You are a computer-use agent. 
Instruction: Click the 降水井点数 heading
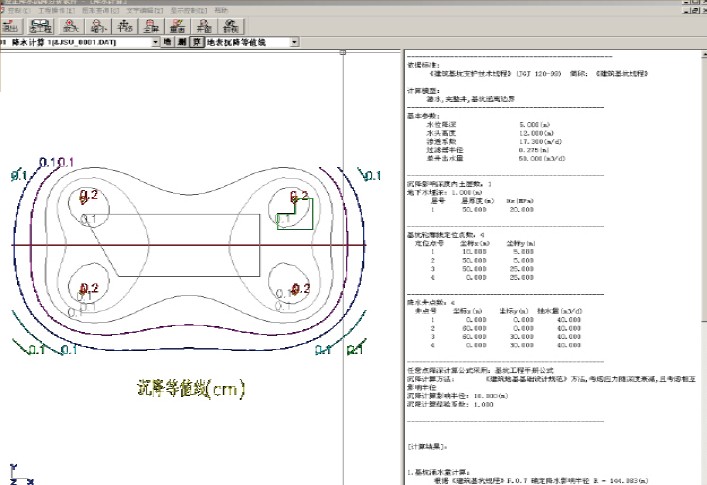[431, 302]
